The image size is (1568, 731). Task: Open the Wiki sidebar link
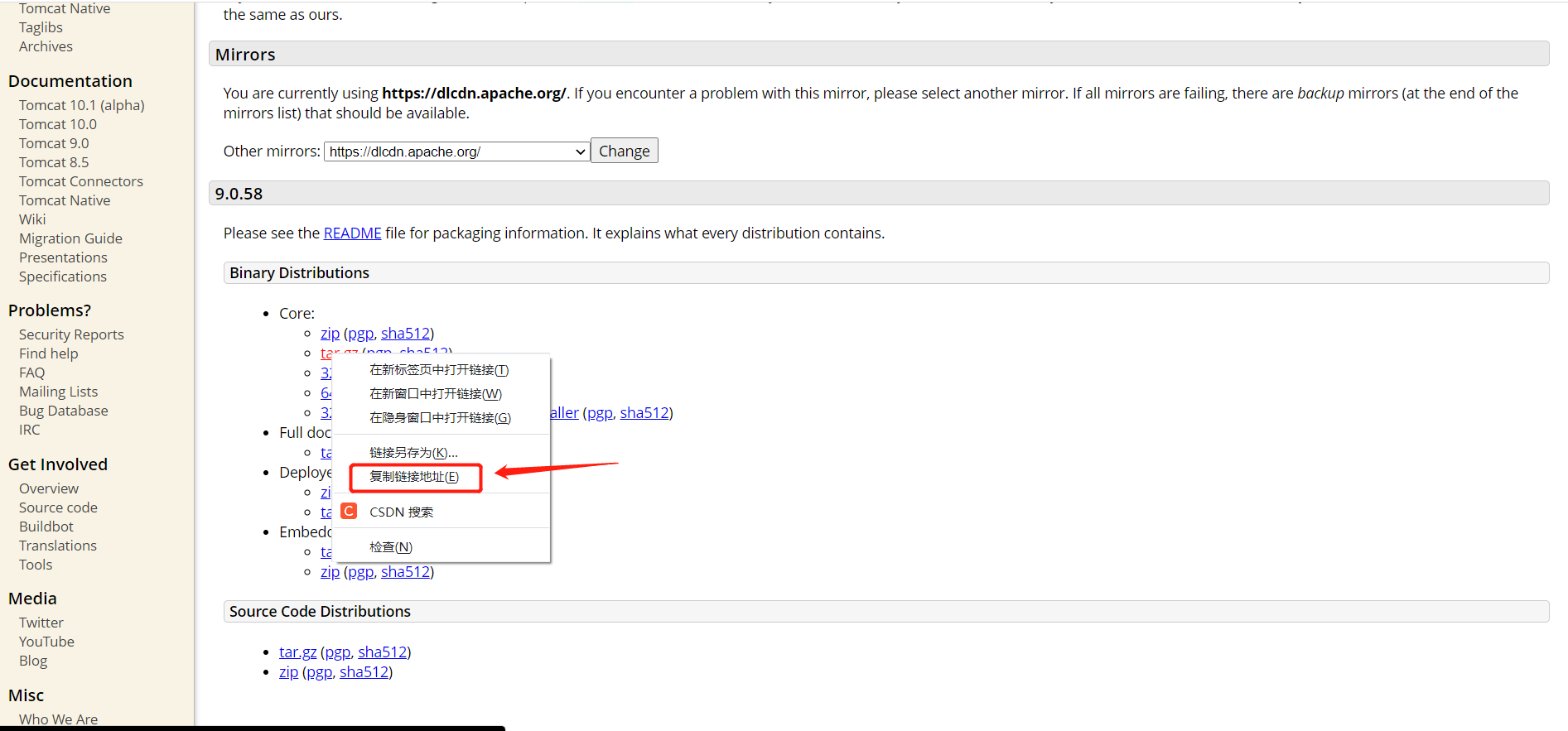(x=32, y=219)
